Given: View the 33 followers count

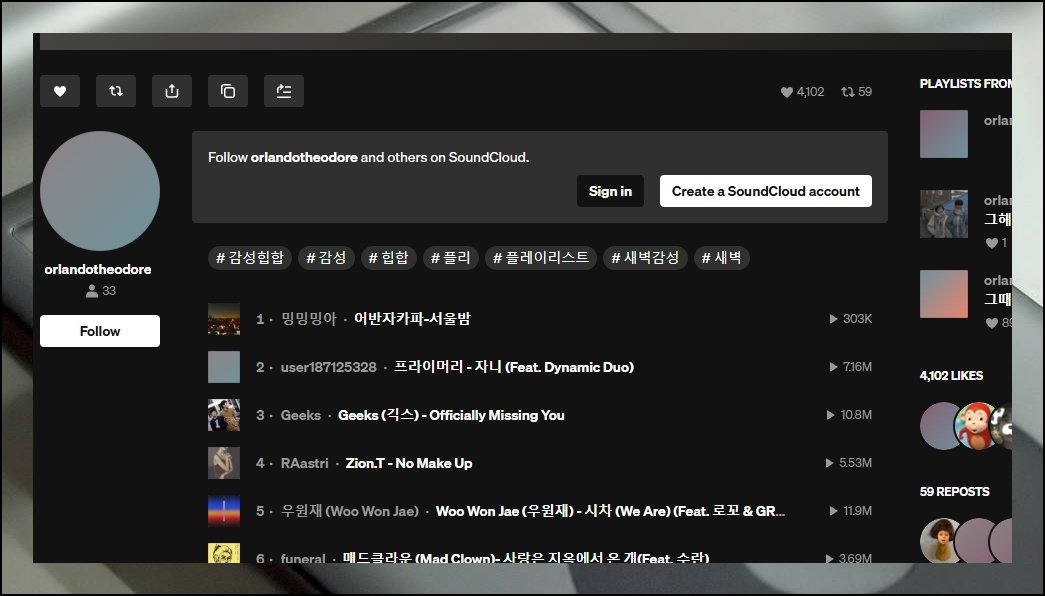Looking at the screenshot, I should click(x=101, y=291).
